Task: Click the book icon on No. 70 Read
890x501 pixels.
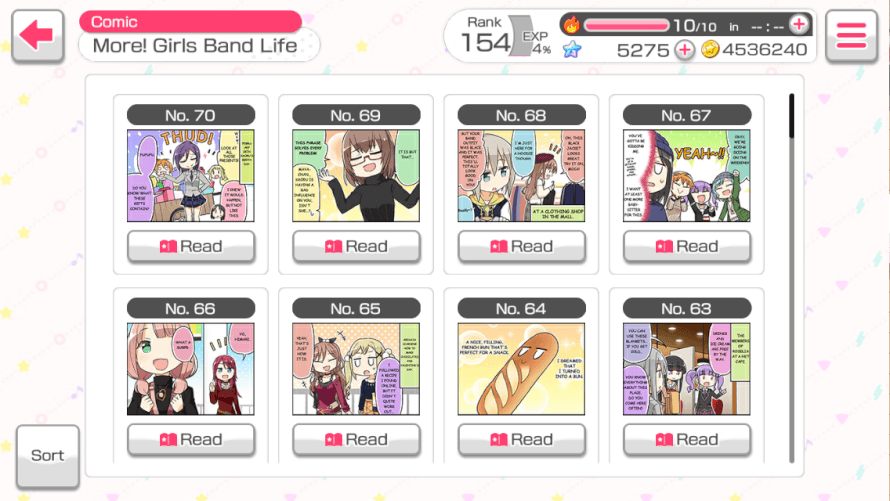Action: (168, 246)
